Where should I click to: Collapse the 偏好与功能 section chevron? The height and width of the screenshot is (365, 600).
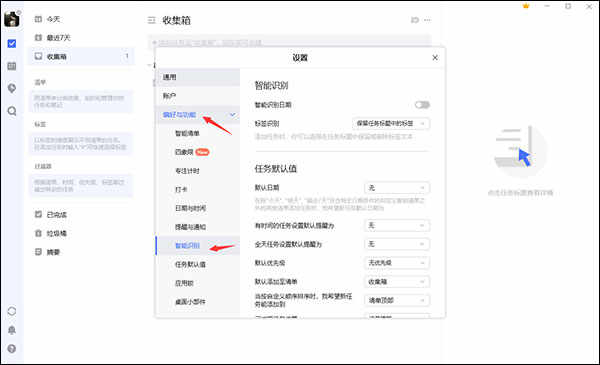tap(232, 115)
